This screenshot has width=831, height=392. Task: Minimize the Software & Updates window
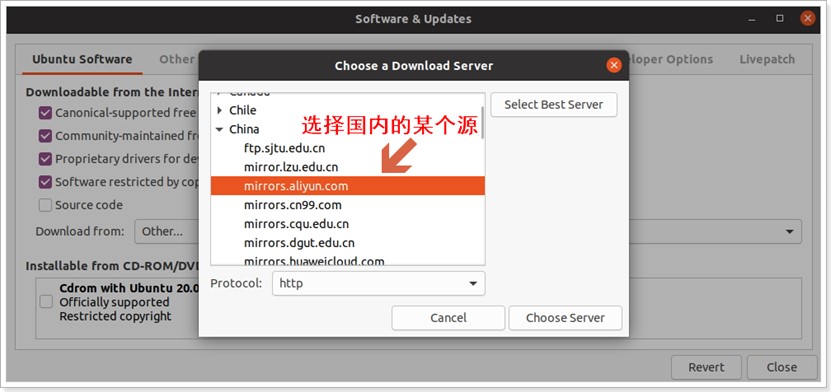tap(753, 19)
